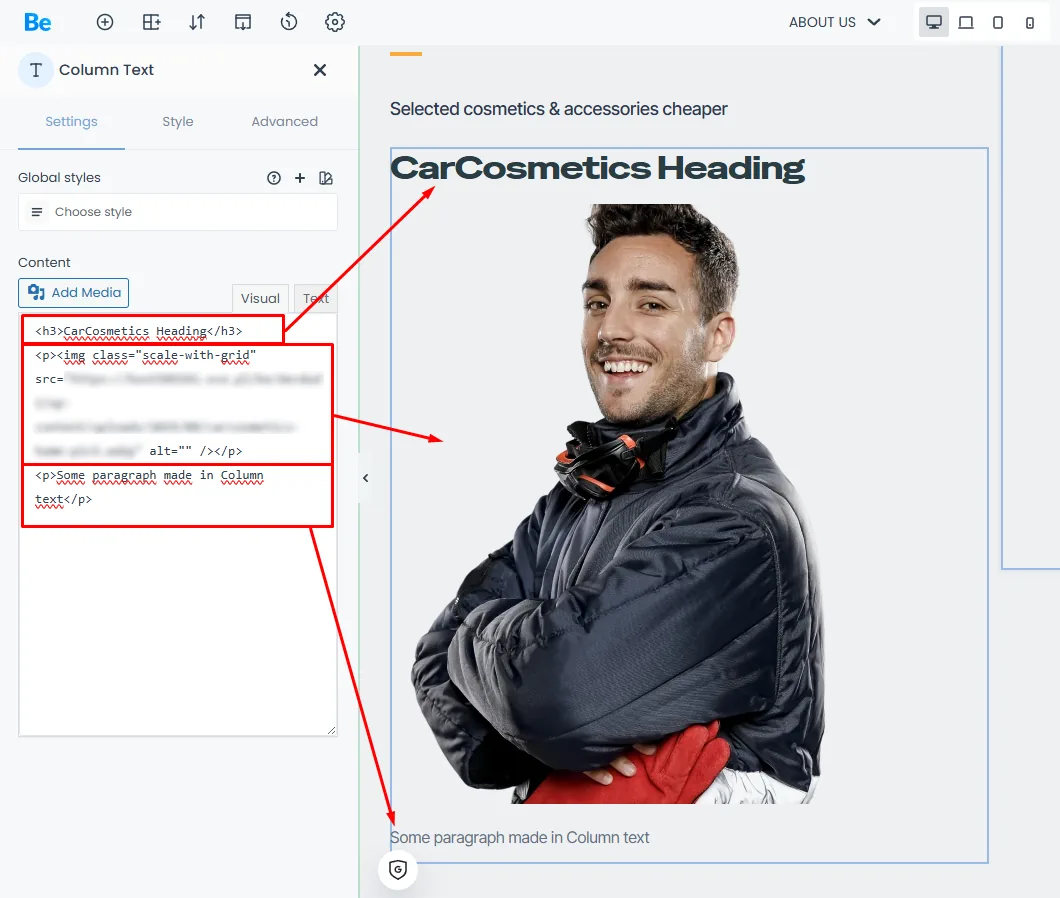Viewport: 1060px width, 898px height.
Task: Click 'Selected cosmetics & accessories cheaper' text
Action: [558, 109]
